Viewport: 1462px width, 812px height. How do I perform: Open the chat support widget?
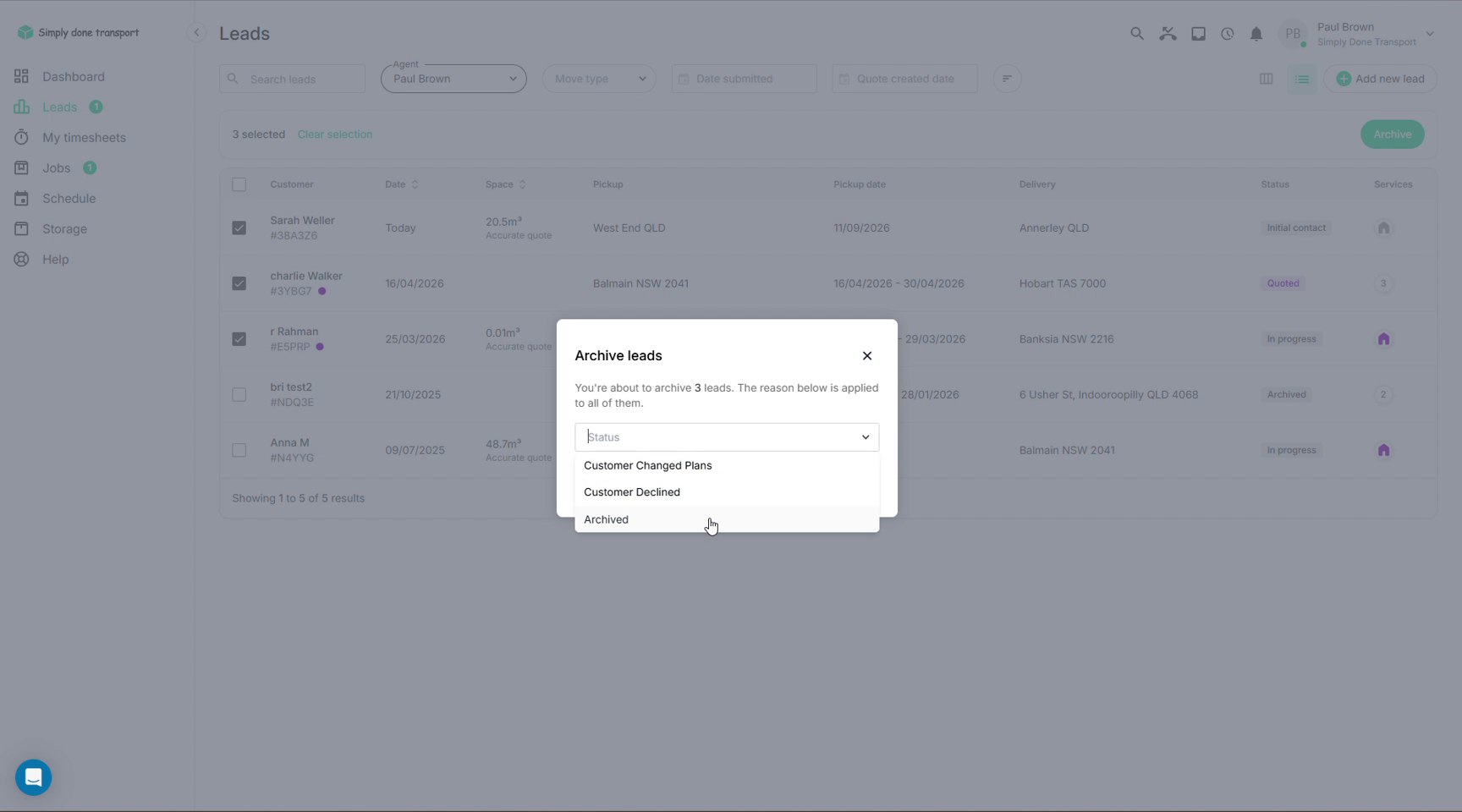coord(34,777)
